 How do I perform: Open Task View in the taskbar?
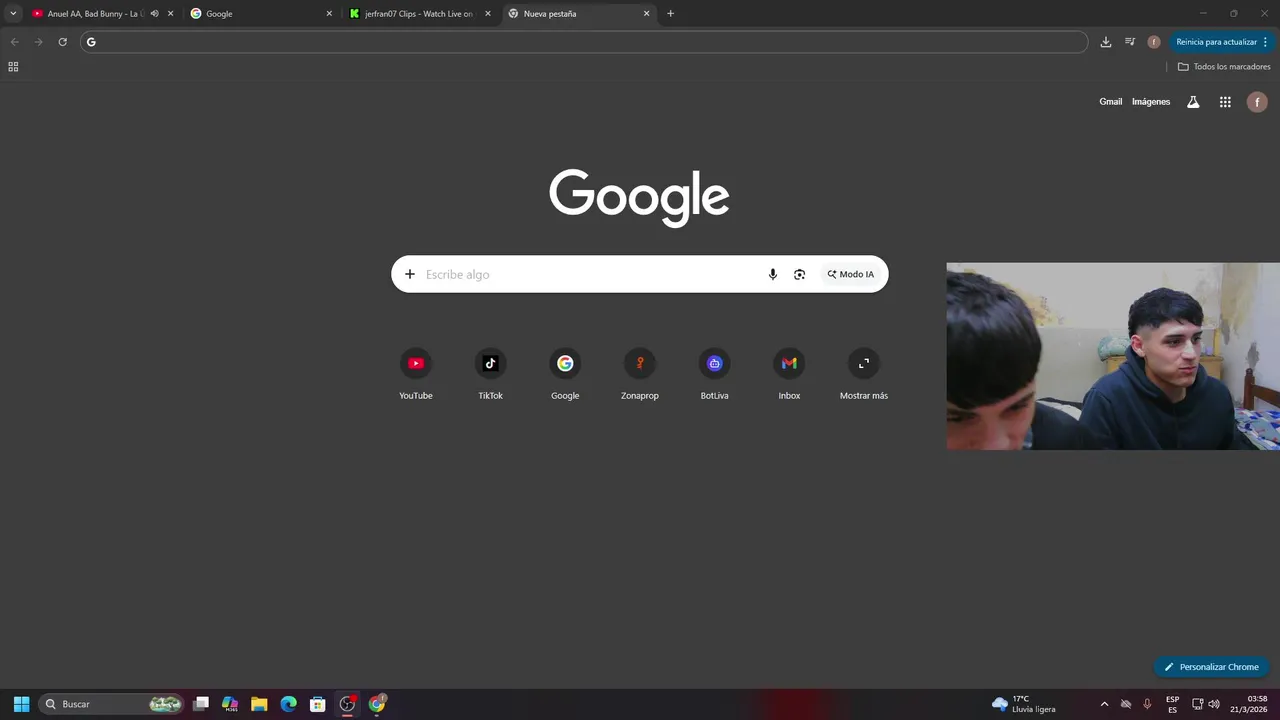pyautogui.click(x=201, y=704)
